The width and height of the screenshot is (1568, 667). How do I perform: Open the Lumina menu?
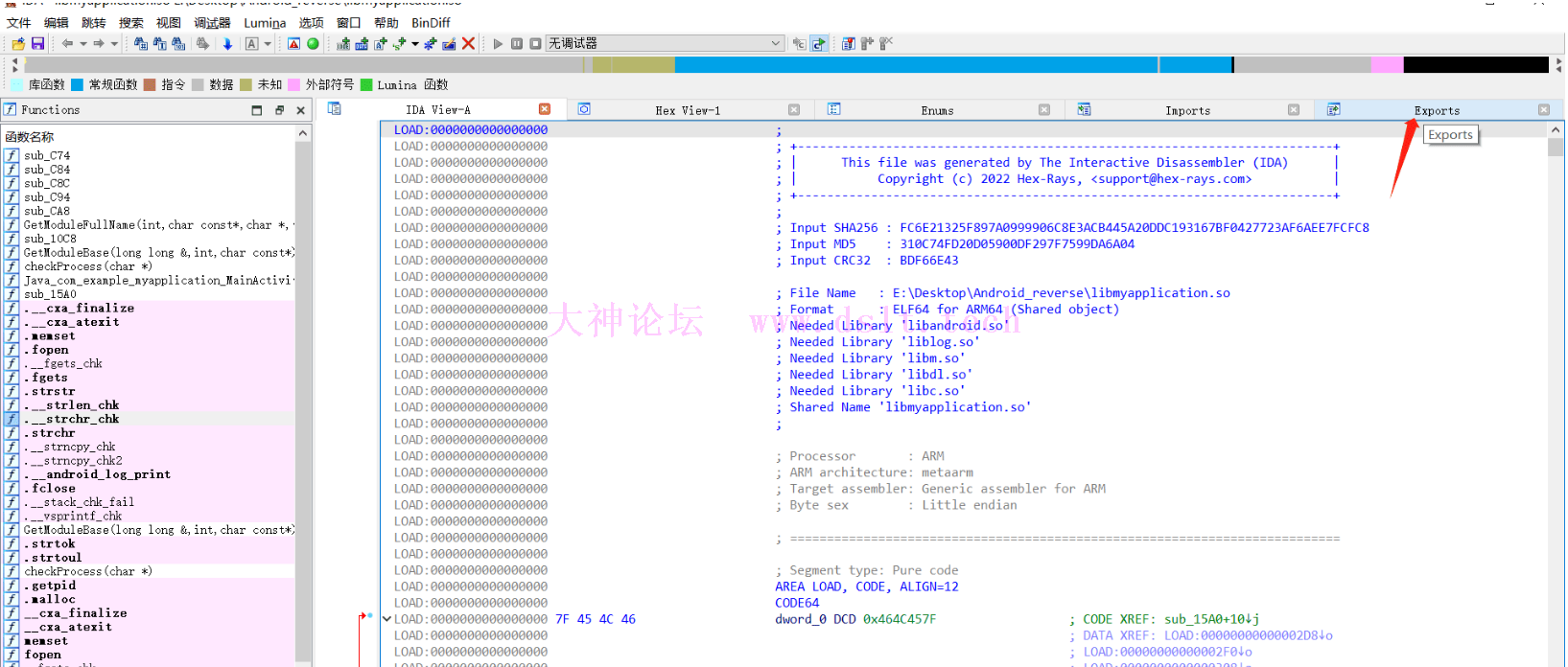(264, 23)
